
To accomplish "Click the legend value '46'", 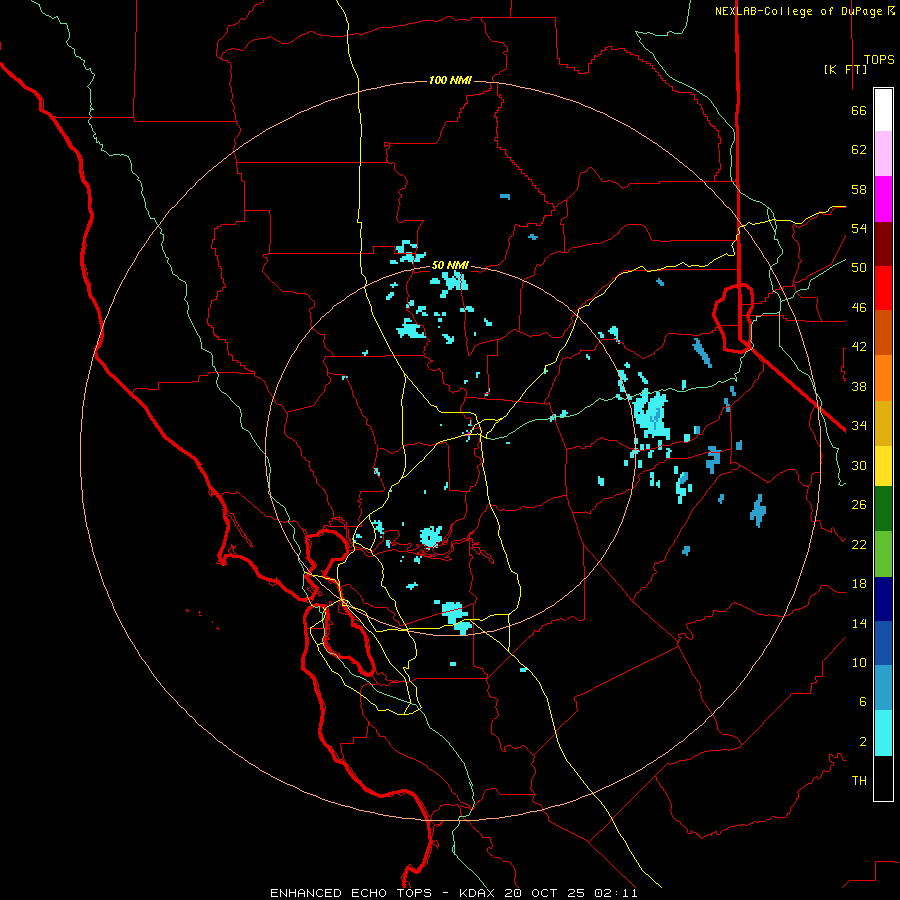I will click(859, 308).
